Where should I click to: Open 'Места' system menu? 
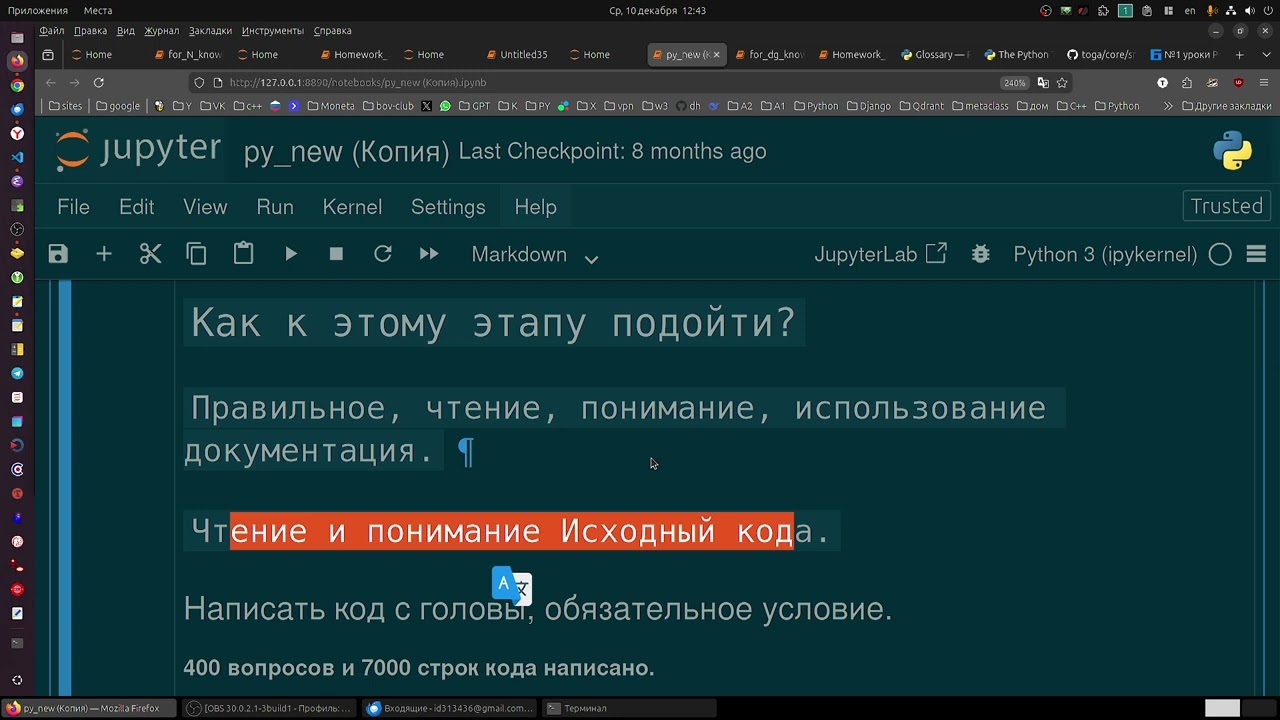[x=98, y=10]
